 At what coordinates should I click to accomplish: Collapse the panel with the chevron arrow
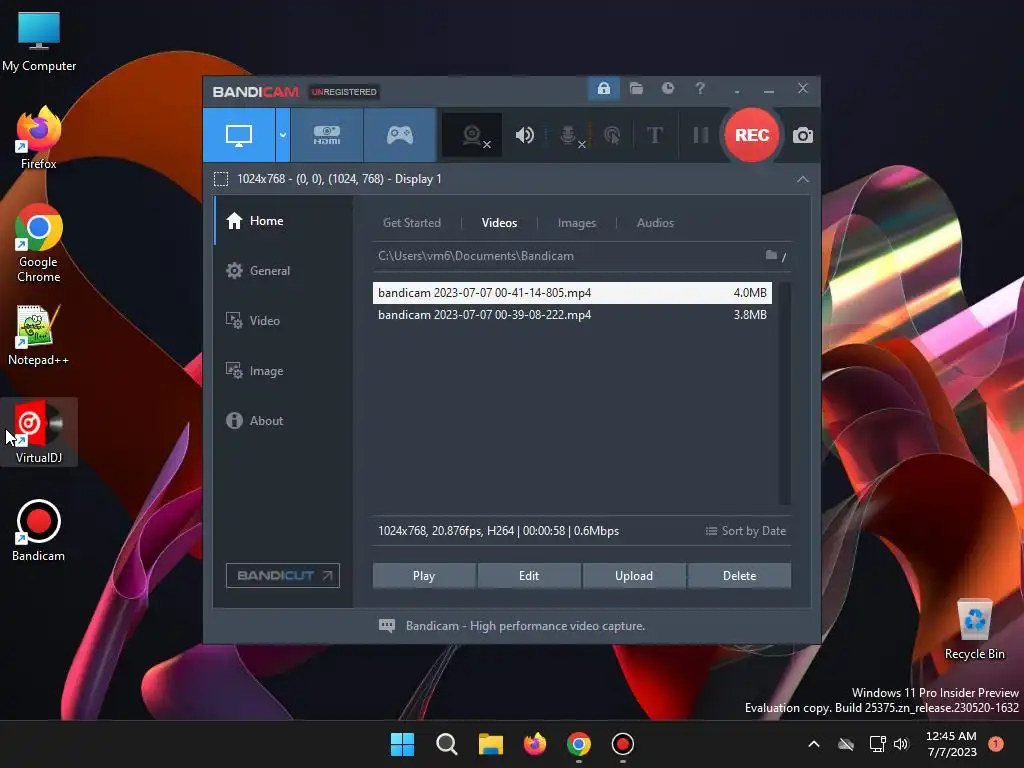(803, 179)
